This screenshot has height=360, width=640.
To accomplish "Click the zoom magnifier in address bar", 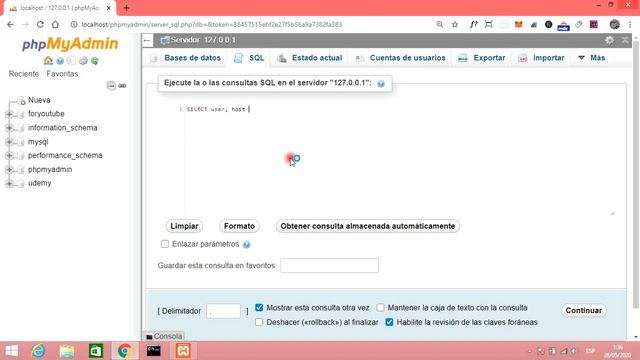I will 440,24.
